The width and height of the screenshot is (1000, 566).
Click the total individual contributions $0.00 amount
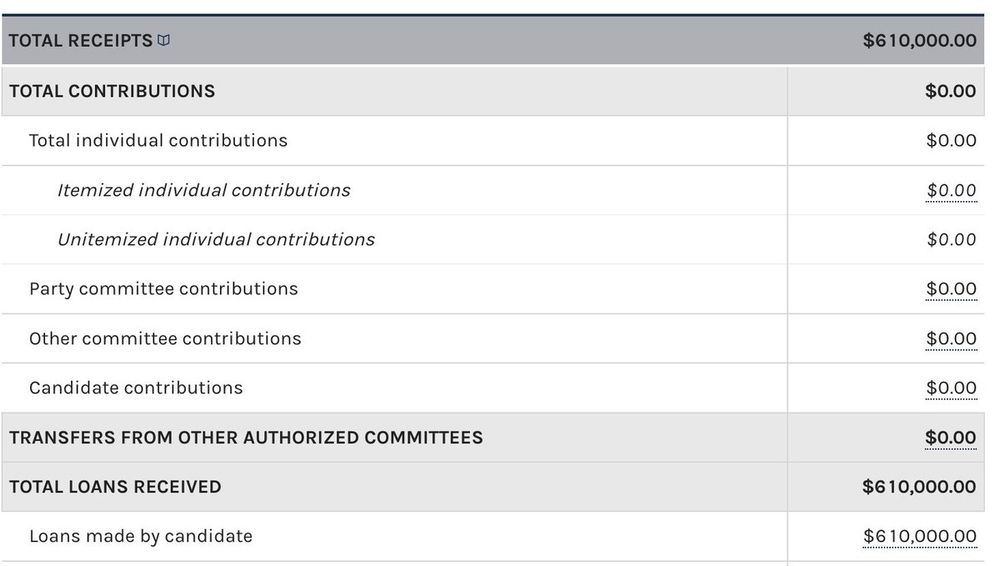click(x=951, y=140)
